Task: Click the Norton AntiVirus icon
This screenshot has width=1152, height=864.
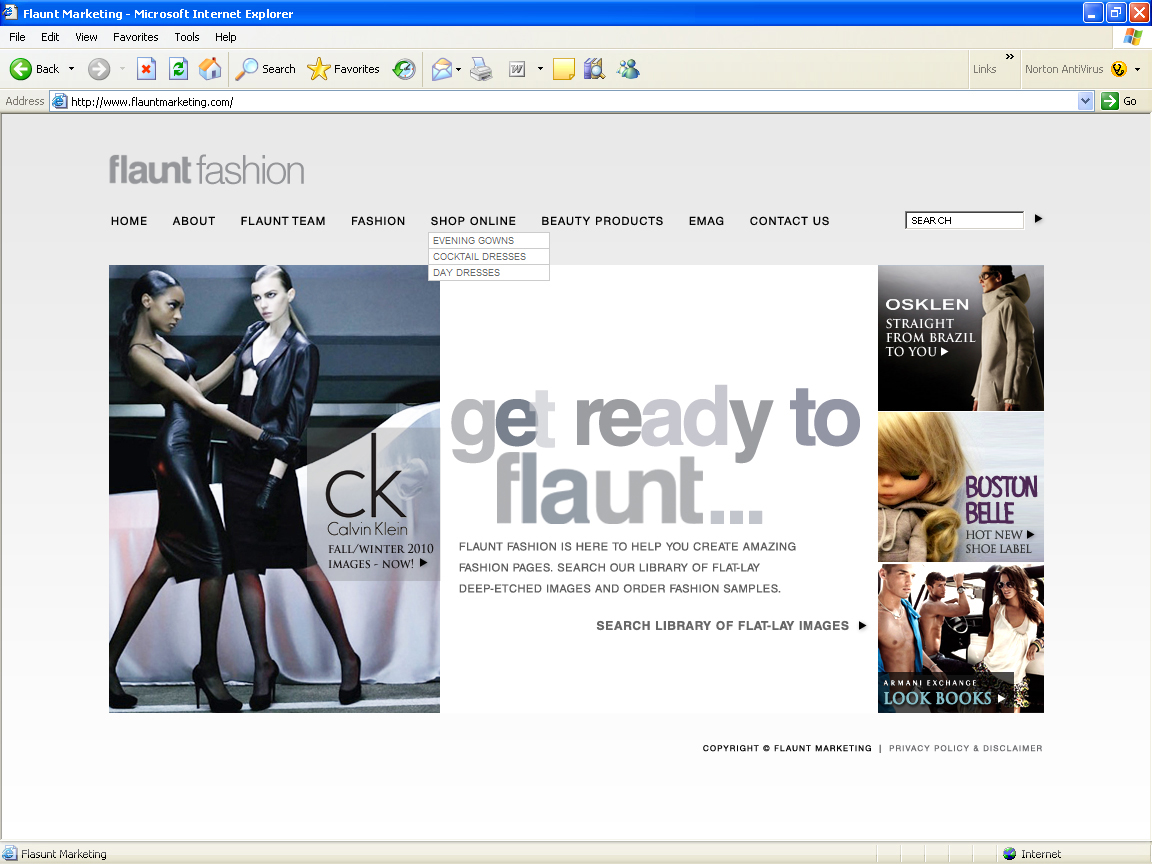Action: click(x=1119, y=69)
